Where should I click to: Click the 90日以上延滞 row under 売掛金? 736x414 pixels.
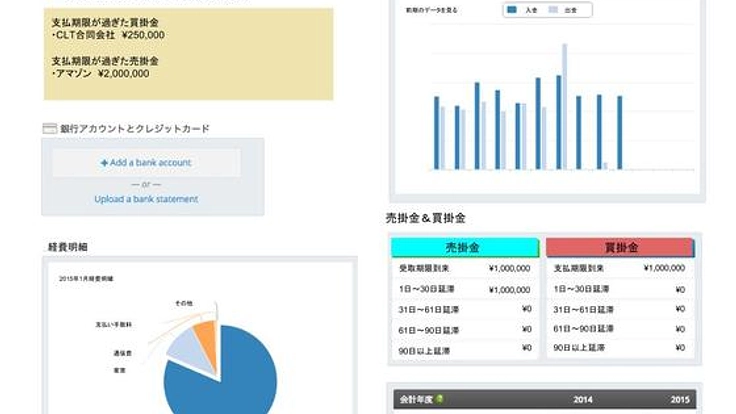pos(465,350)
